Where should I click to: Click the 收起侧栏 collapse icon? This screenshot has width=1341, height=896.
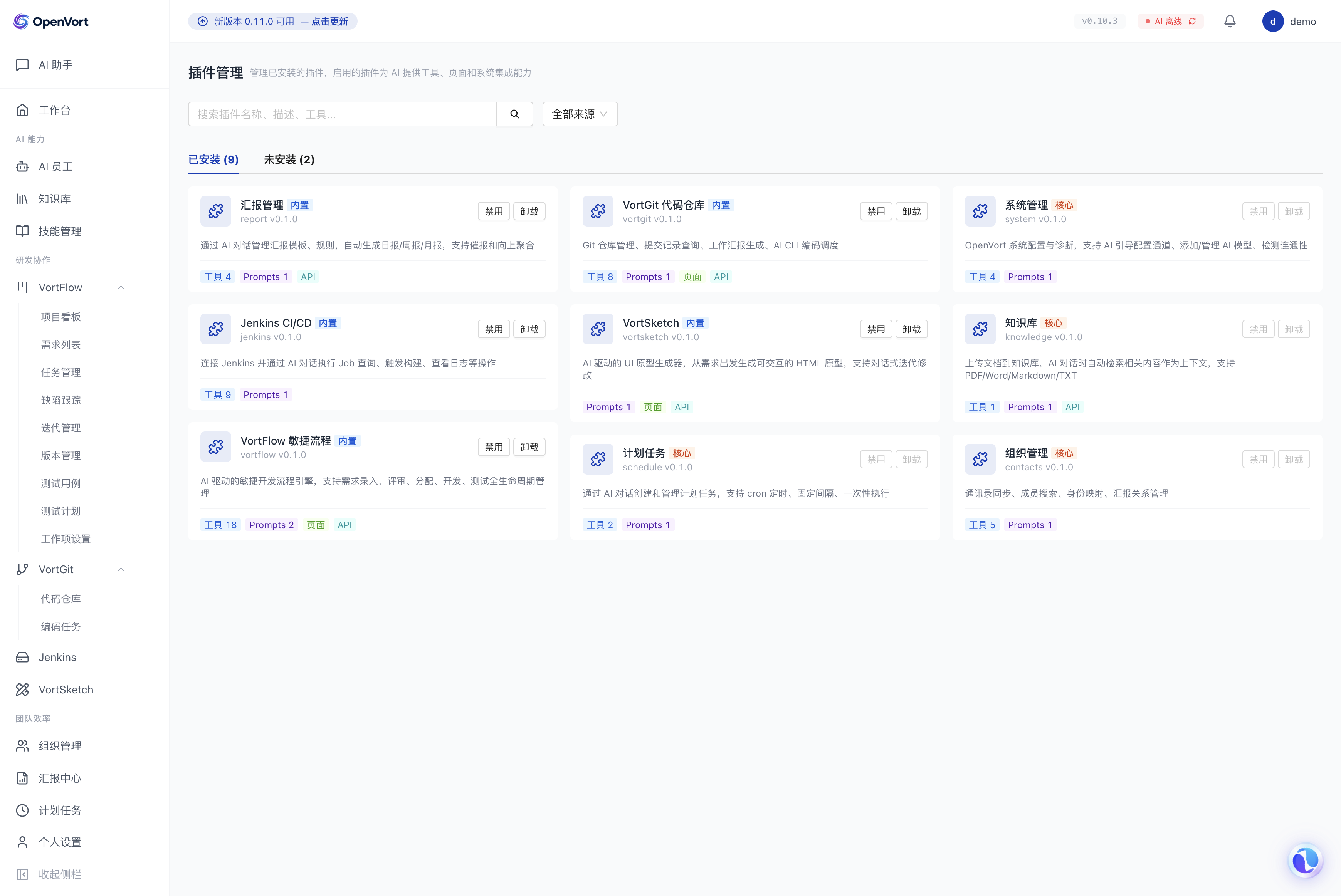(22, 874)
